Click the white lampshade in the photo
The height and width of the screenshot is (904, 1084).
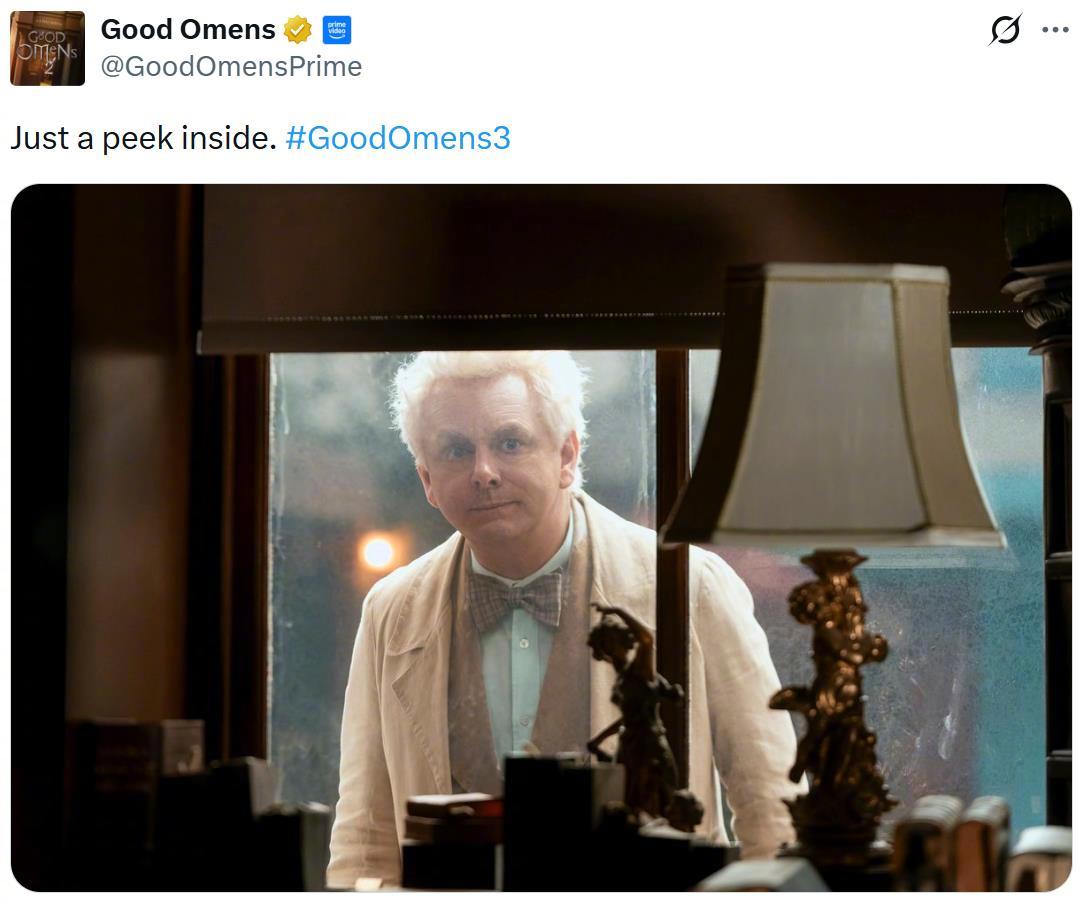[833, 406]
